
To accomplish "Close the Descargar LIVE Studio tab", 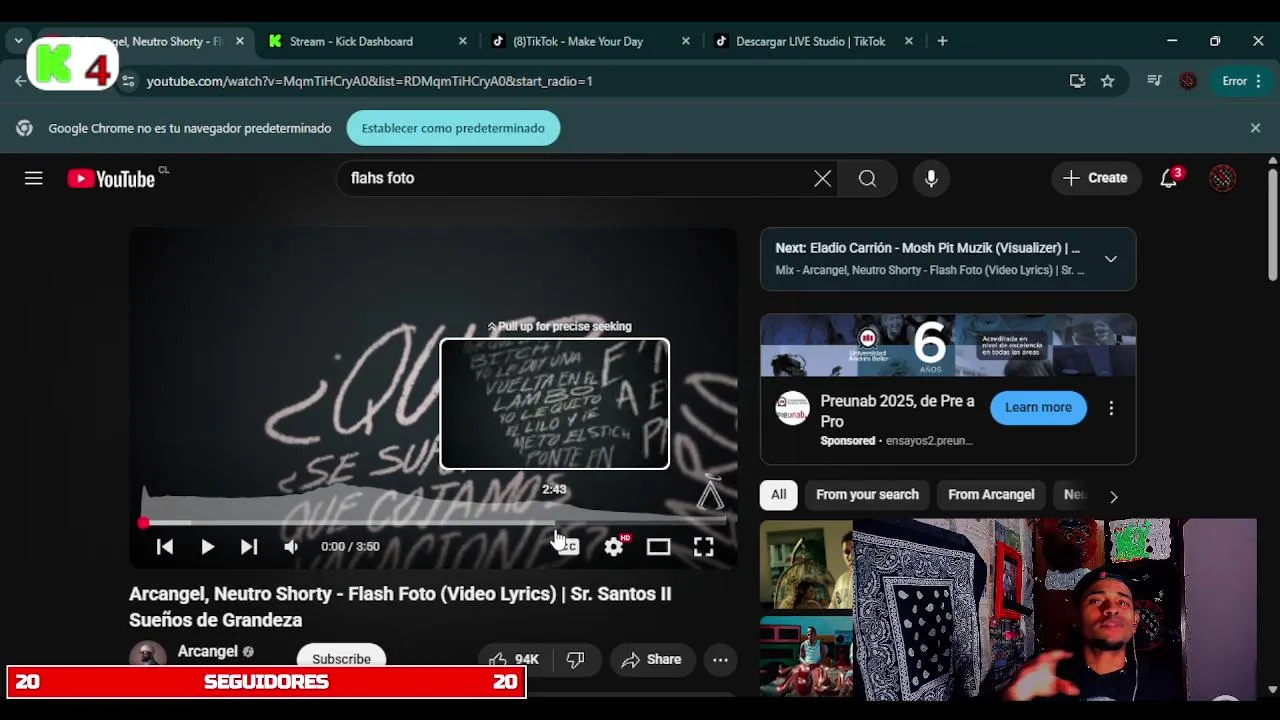I will (x=908, y=41).
